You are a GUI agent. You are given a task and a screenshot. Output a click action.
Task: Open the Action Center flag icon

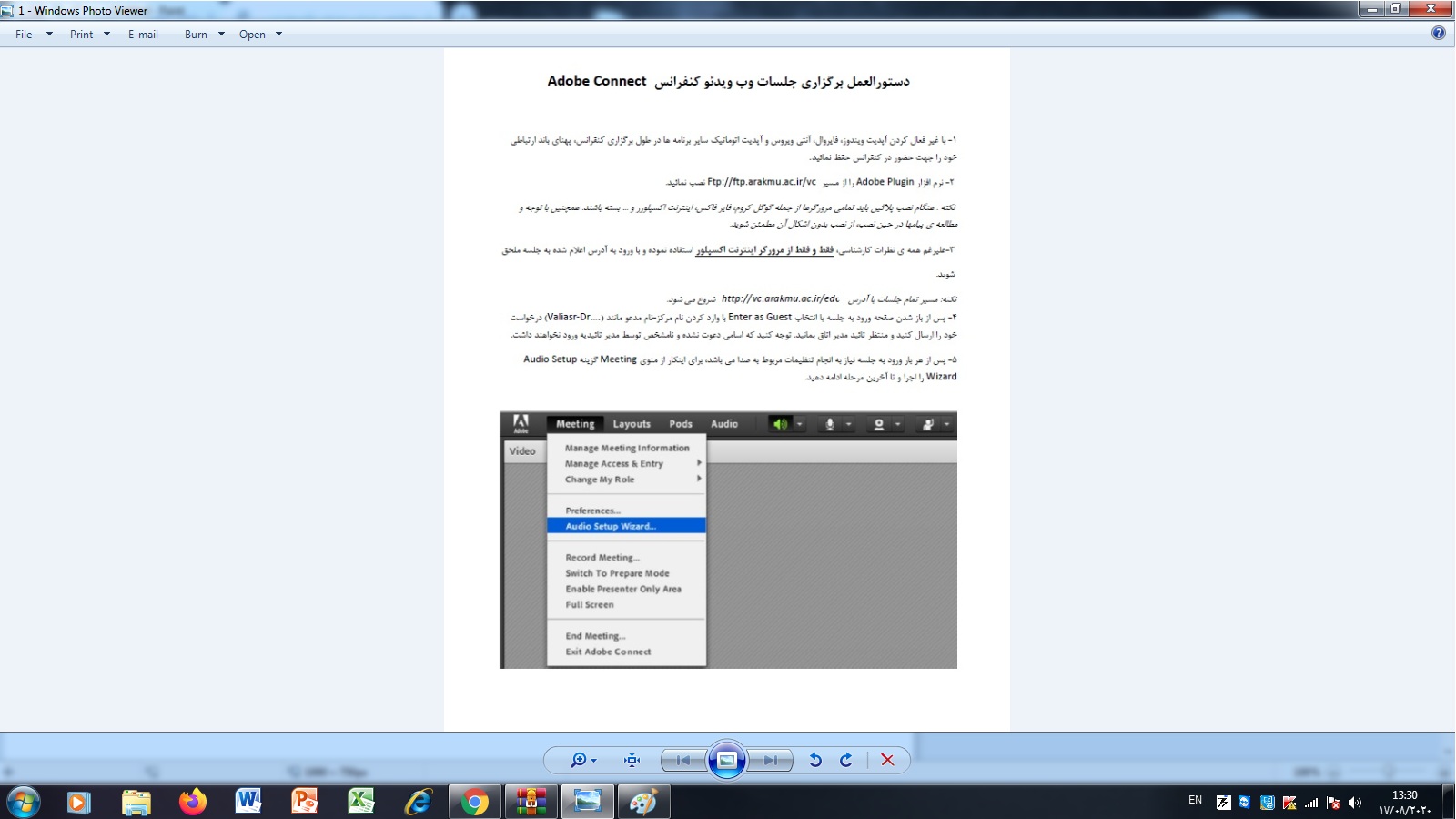(1333, 803)
